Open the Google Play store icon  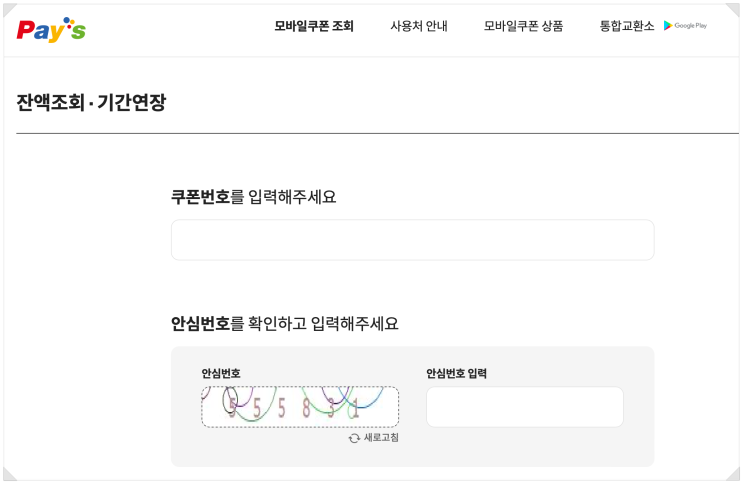click(x=667, y=26)
